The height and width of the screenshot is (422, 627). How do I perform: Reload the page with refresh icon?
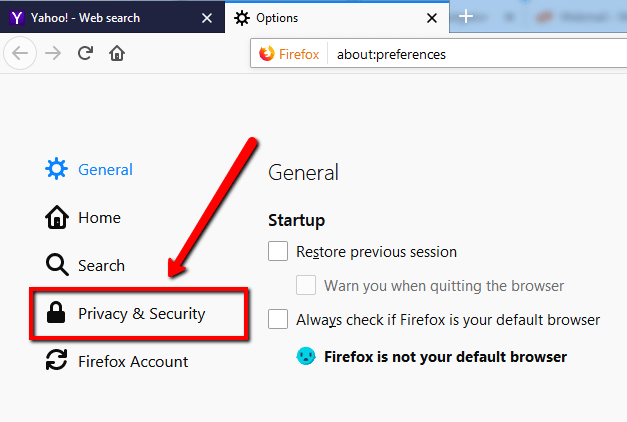pos(84,53)
